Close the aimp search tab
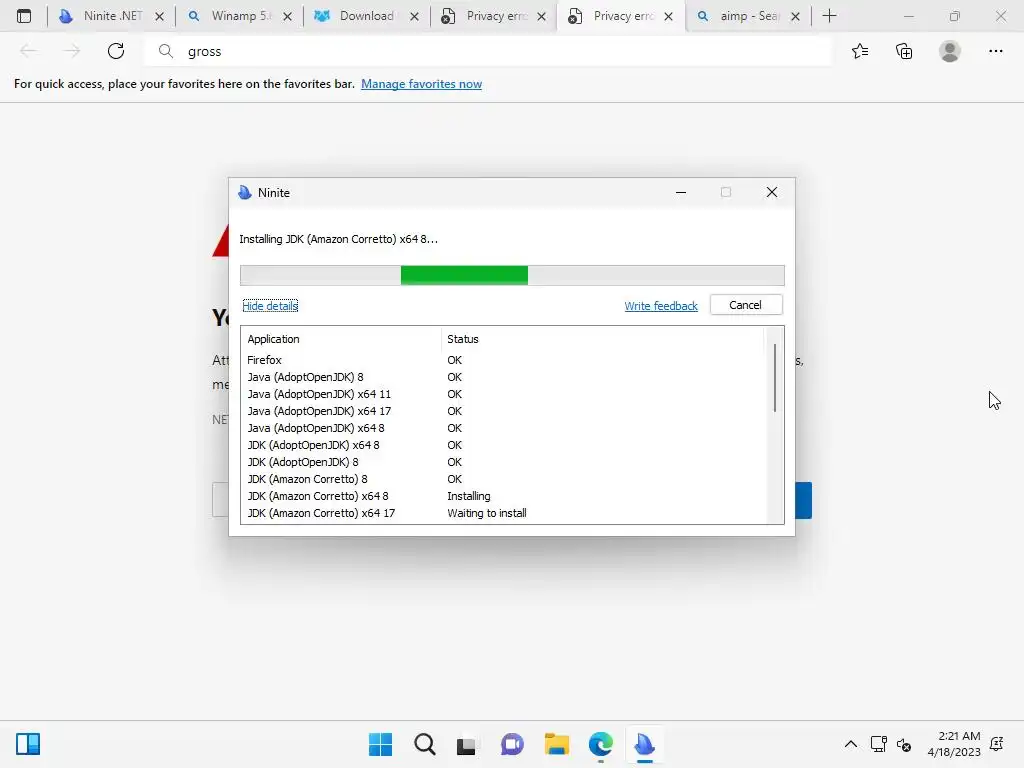 click(795, 16)
